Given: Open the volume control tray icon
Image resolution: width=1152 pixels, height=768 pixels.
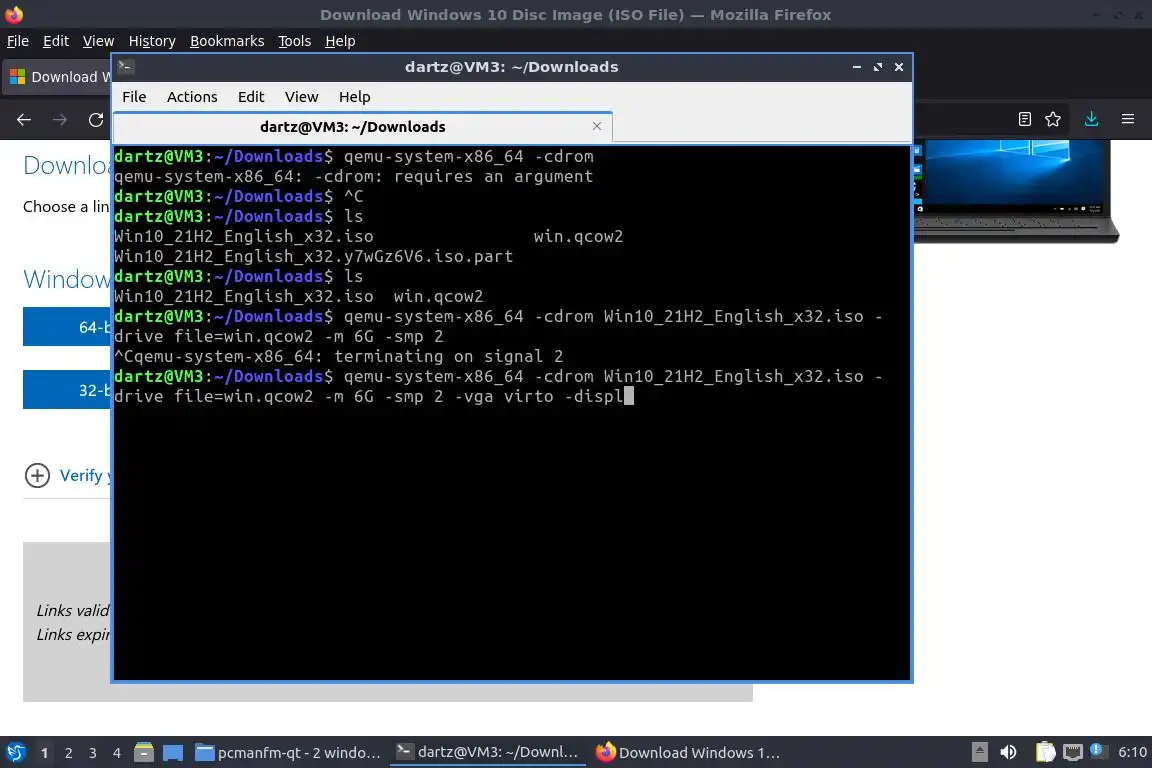Looking at the screenshot, I should [x=1008, y=752].
